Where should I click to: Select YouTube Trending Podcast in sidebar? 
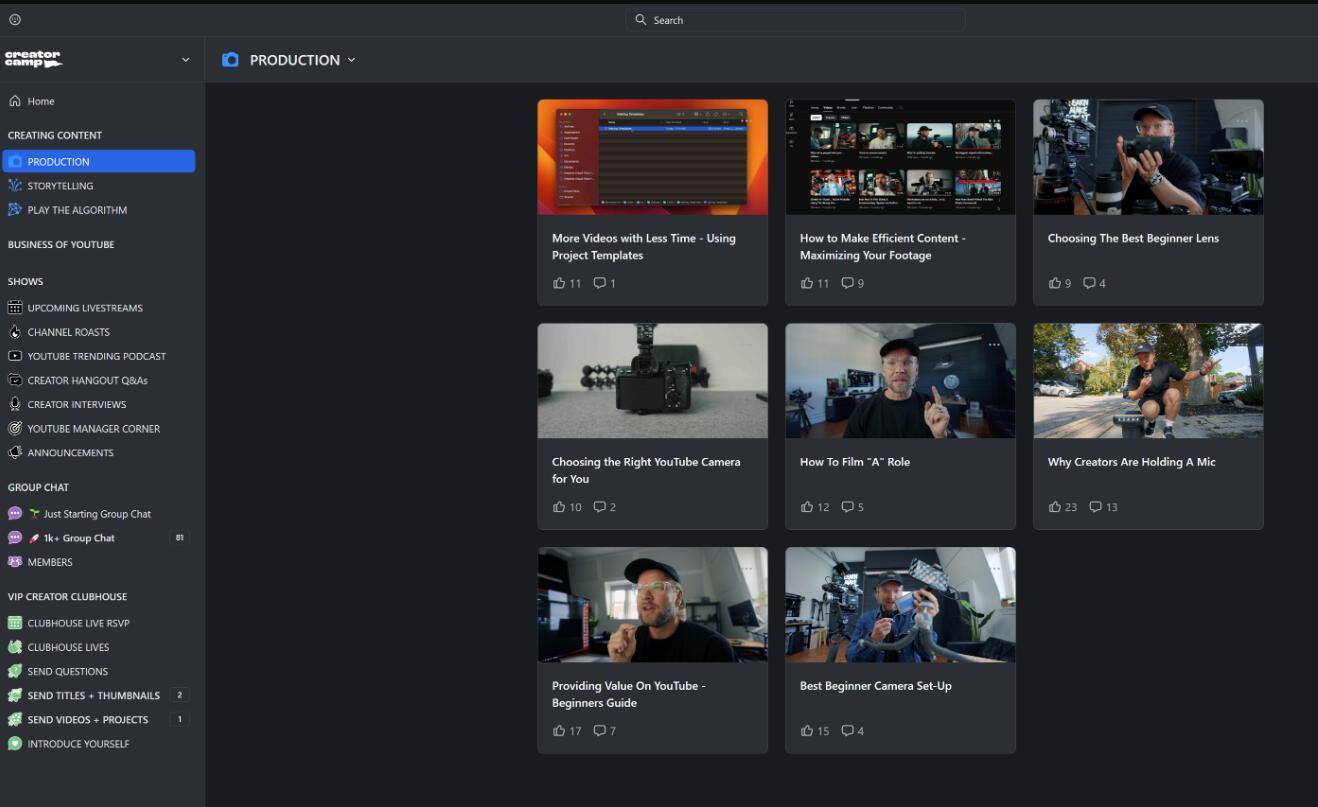[x=96, y=356]
